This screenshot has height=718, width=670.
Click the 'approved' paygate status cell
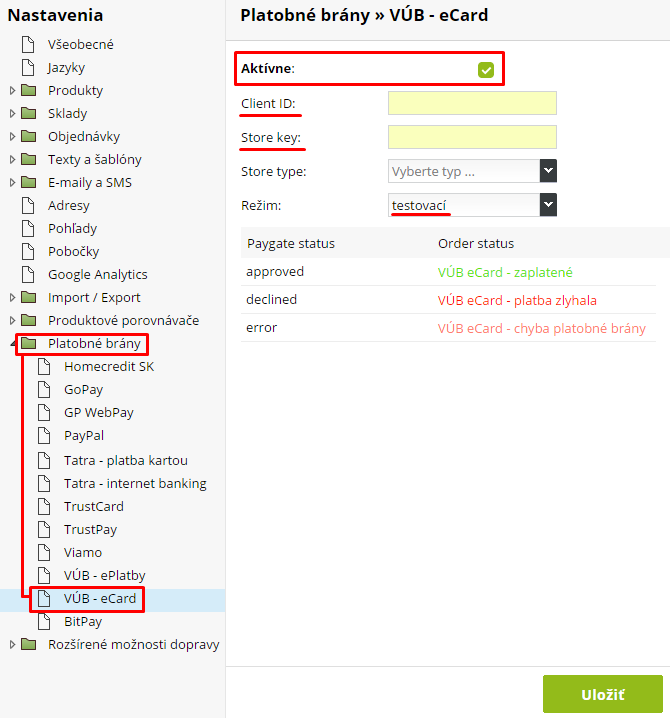click(x=275, y=272)
